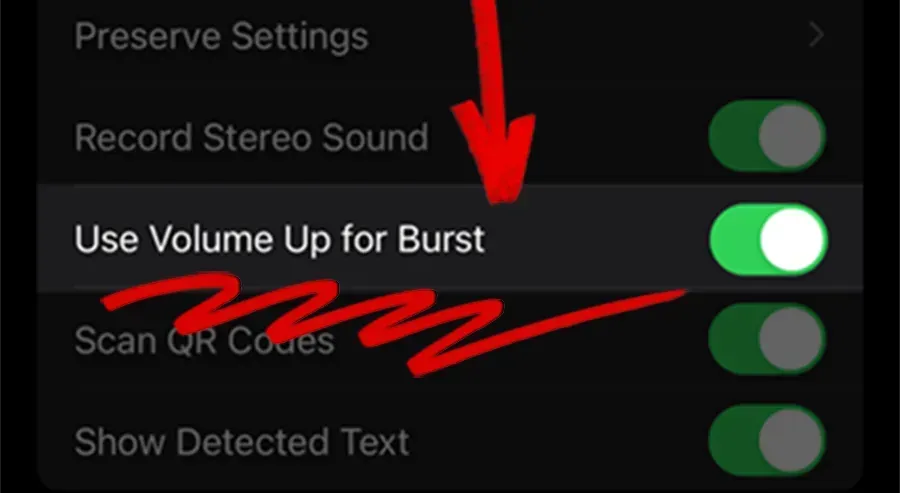Click the gray knob on Record Stereo Sound
The image size is (900, 493).
791,137
